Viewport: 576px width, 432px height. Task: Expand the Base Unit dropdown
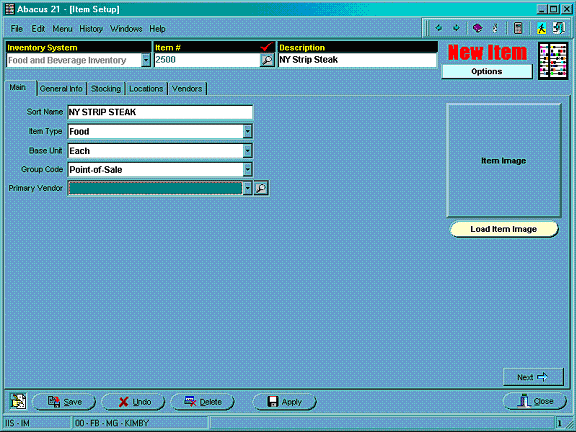[x=248, y=151]
